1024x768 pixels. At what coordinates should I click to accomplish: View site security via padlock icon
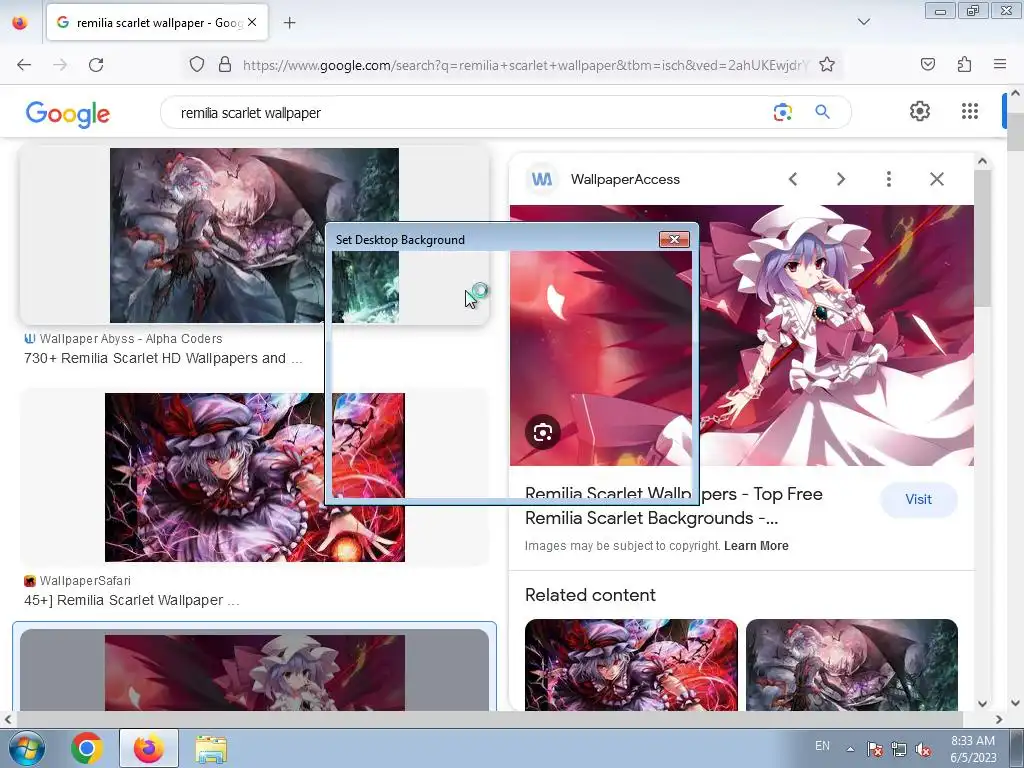pos(225,65)
